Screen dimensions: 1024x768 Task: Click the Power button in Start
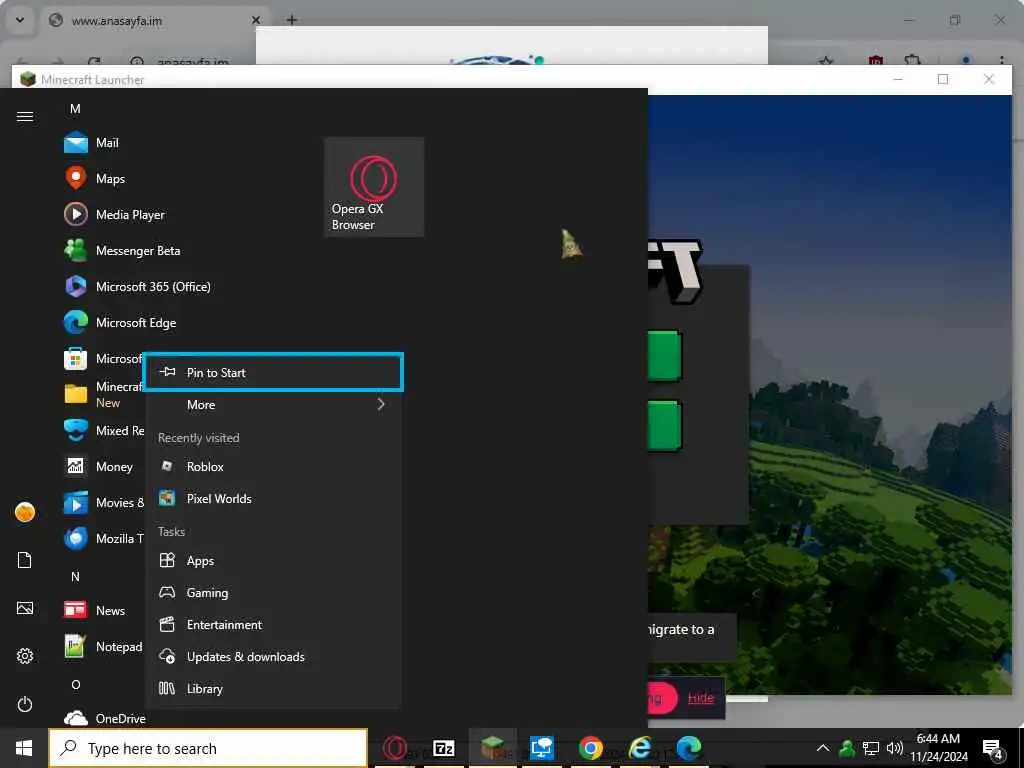(25, 704)
